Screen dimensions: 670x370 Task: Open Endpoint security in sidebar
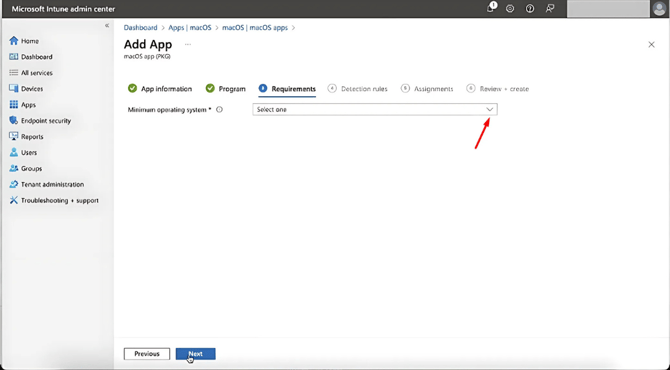pyautogui.click(x=40, y=121)
